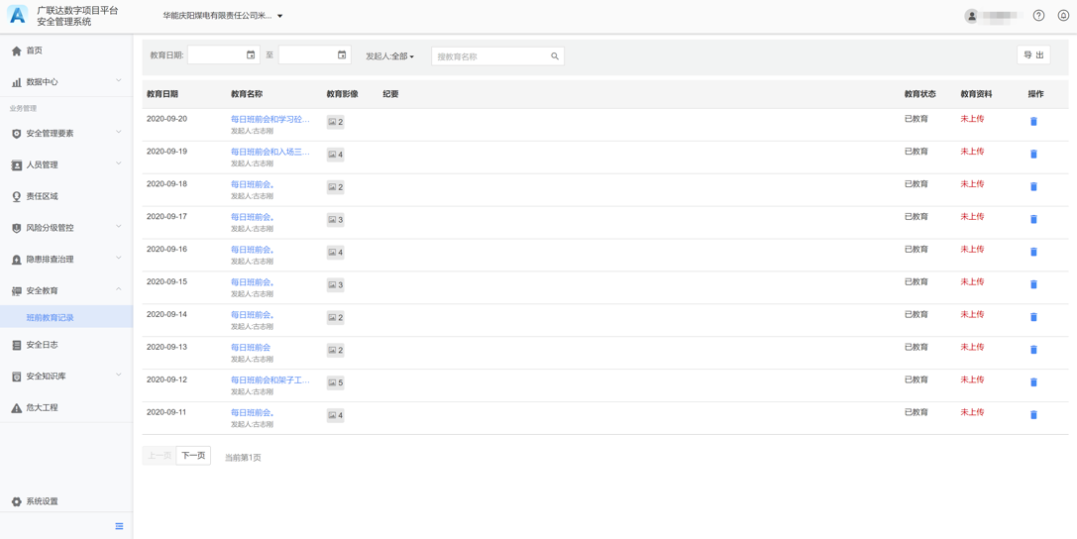The image size is (1077, 539).
Task: Delete the 2020-09-17 education record
Action: (x=1034, y=219)
